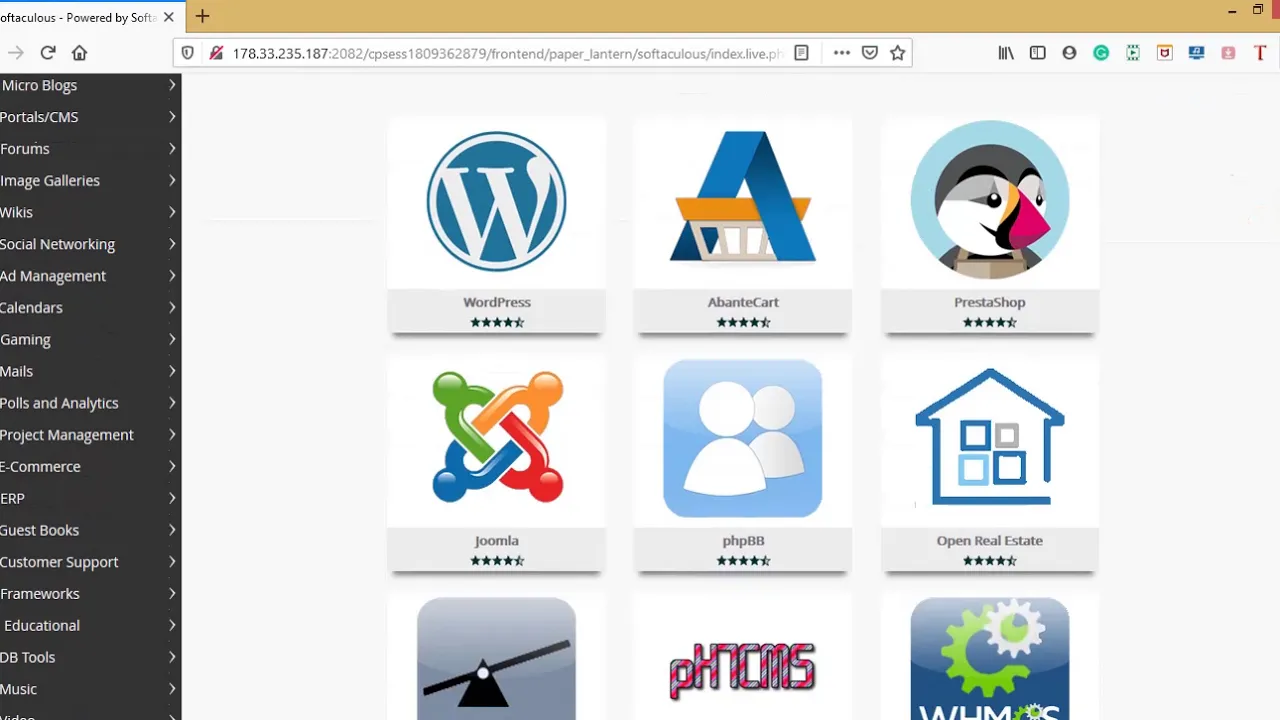1280x720 pixels.
Task: Open a new browser tab
Action: coord(202,16)
